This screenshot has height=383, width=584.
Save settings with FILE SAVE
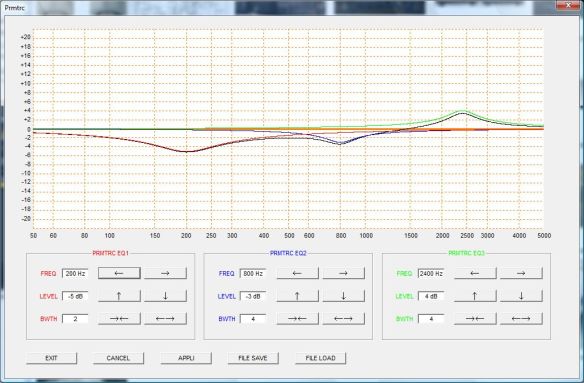pyautogui.click(x=253, y=358)
